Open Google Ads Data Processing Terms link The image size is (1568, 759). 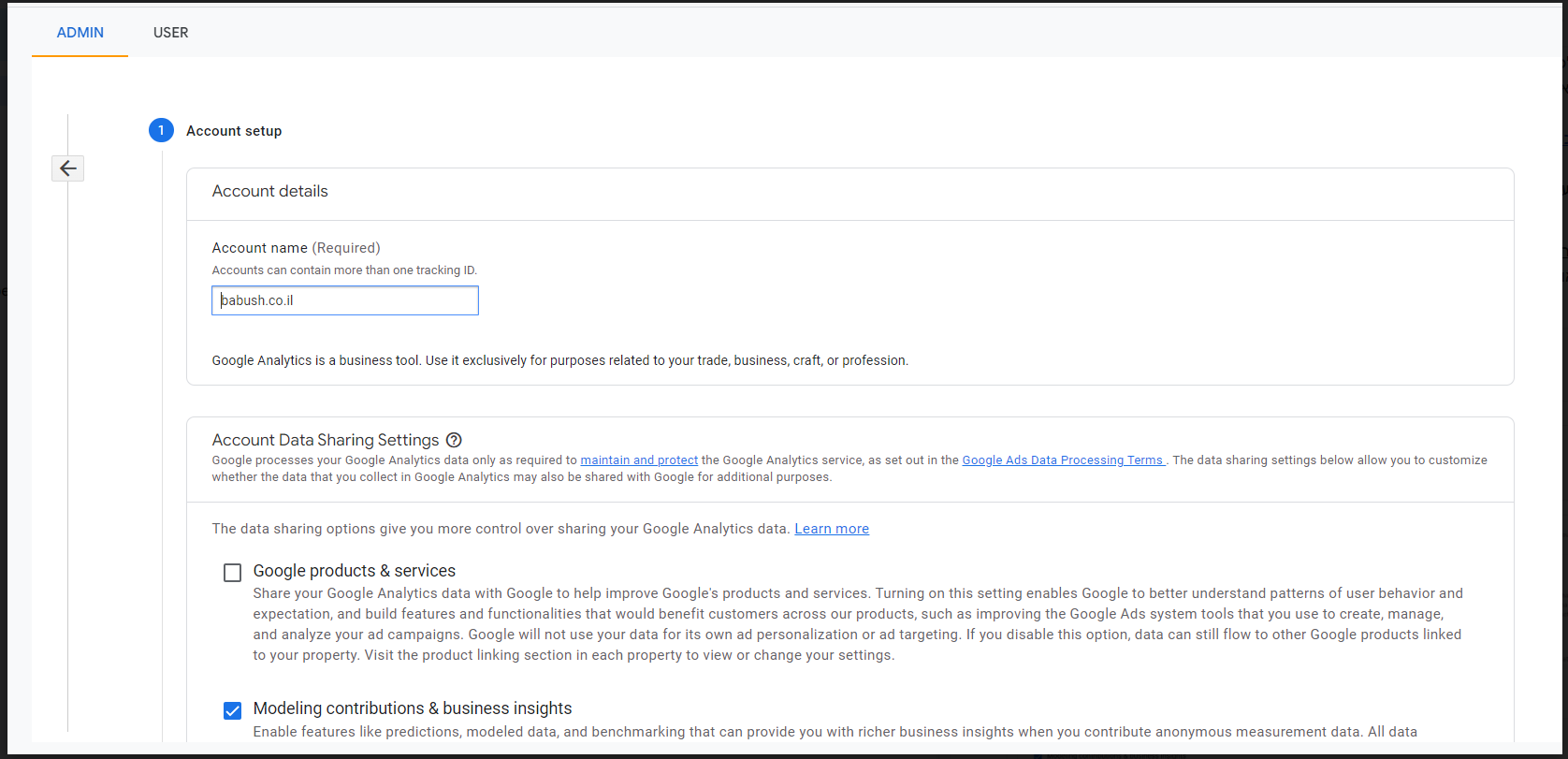tap(1063, 460)
